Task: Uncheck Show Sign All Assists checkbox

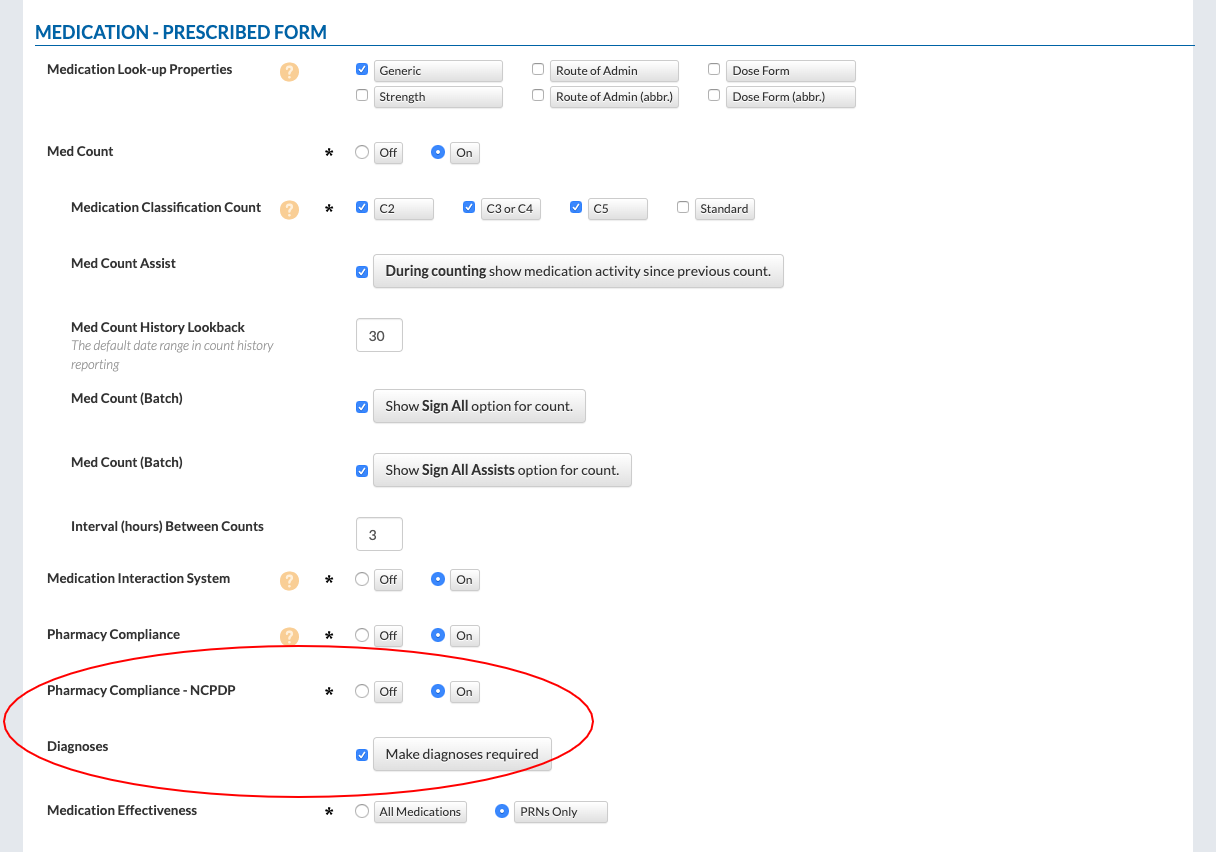Action: pos(362,471)
